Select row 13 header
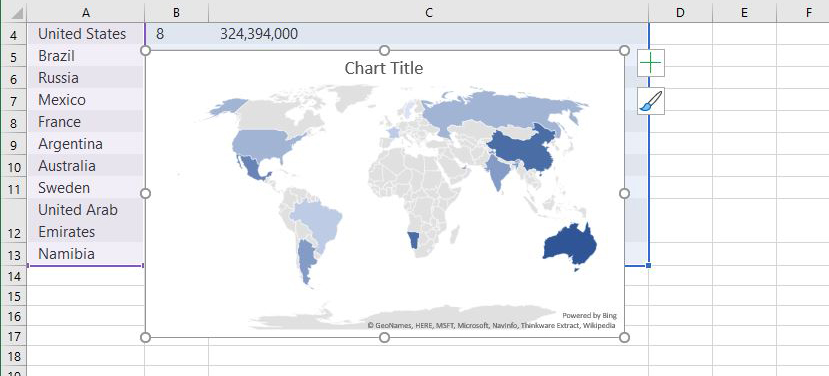Viewport: 829px width, 376px height. 14,254
